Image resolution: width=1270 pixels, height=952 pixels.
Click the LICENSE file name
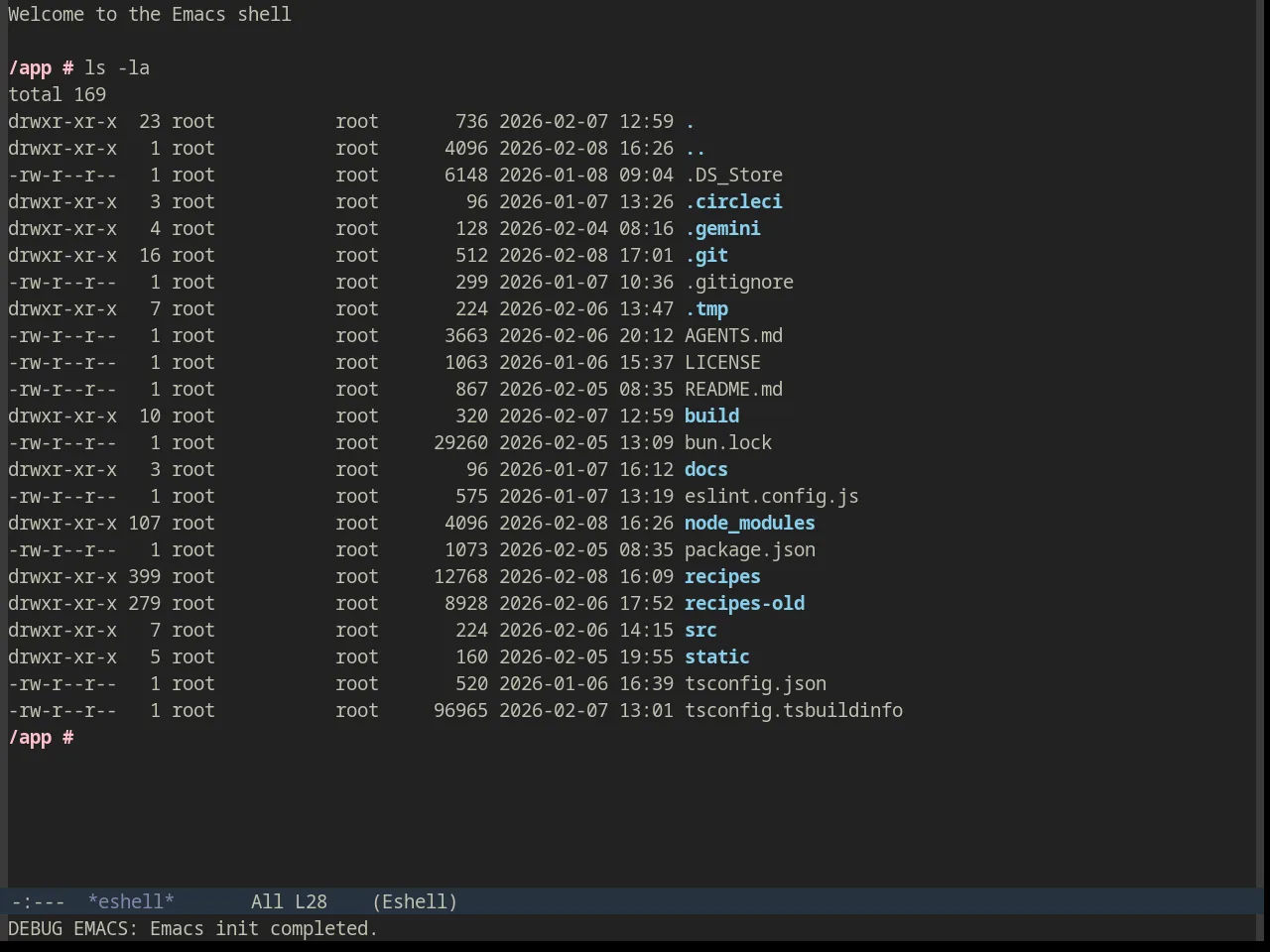pos(722,362)
